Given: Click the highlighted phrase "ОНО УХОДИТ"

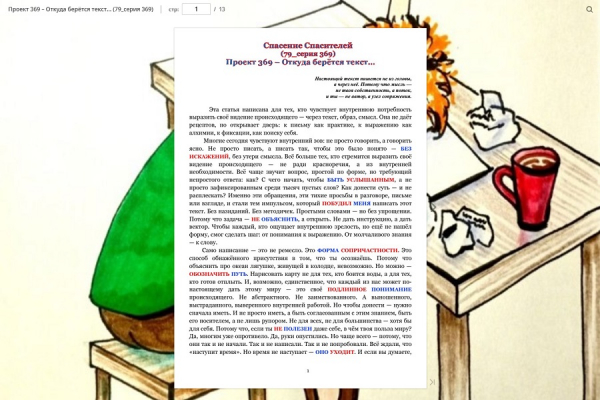Looking at the screenshot, I should [x=335, y=352].
